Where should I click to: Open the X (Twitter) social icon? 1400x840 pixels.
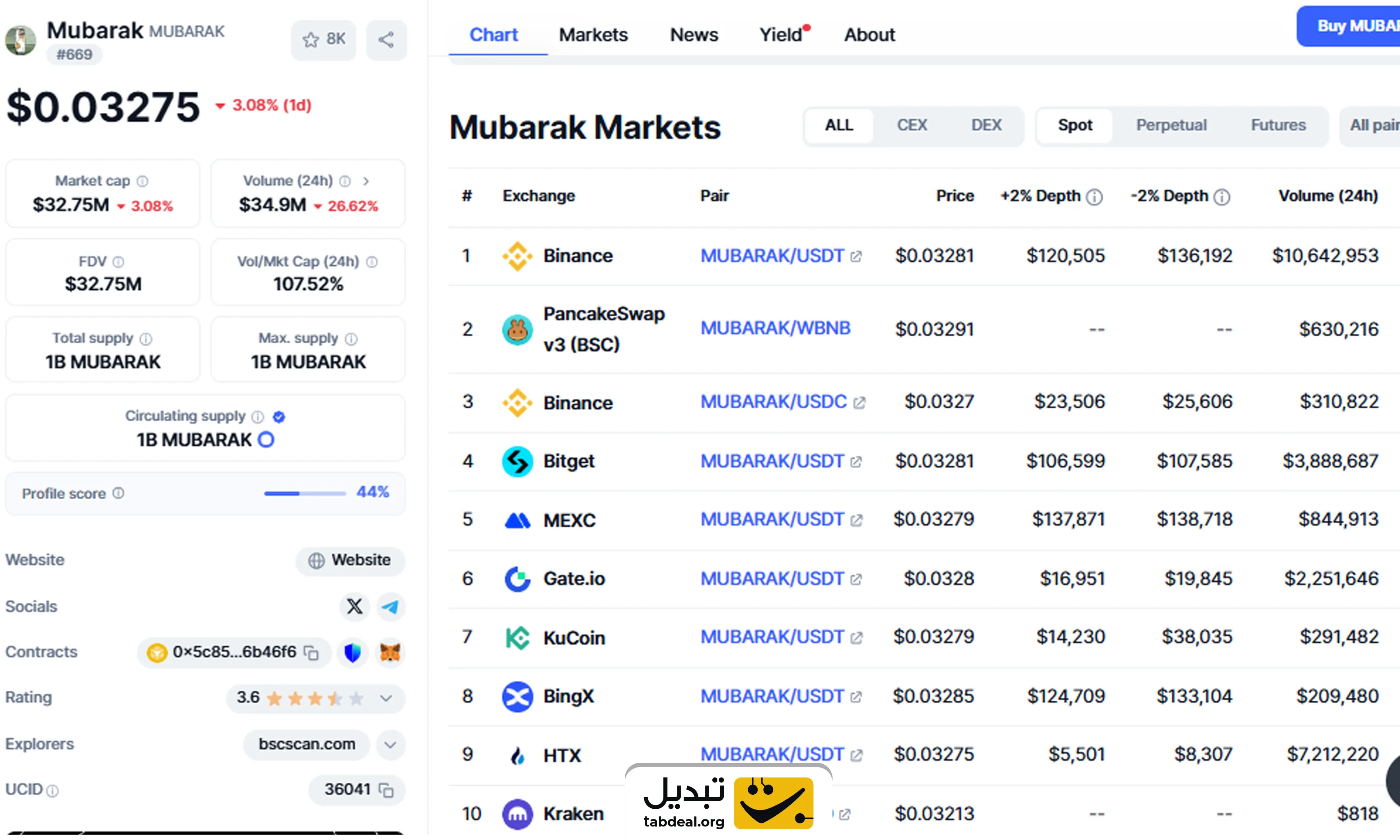click(355, 606)
